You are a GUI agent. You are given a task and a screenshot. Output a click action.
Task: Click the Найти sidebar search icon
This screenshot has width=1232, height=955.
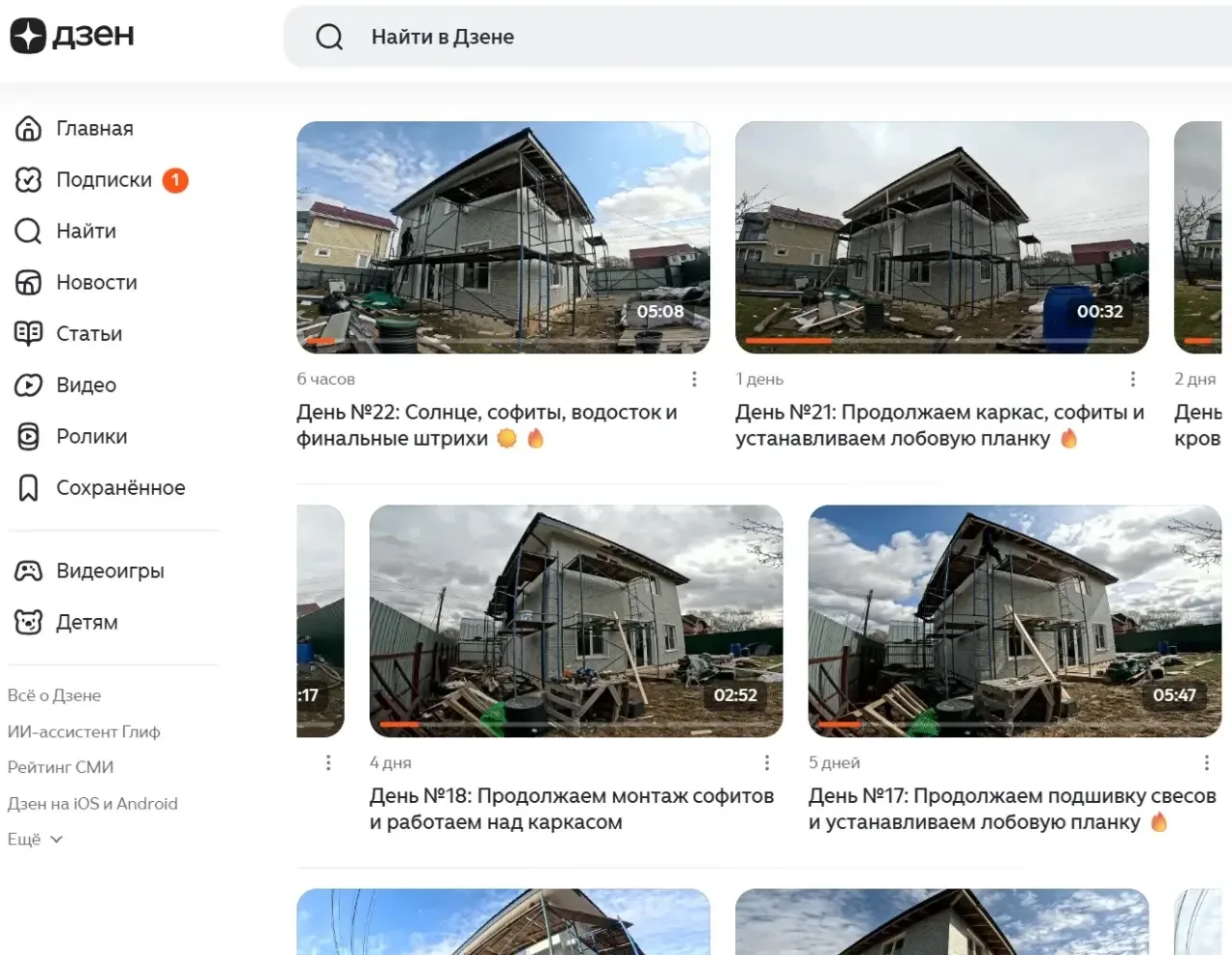click(29, 231)
